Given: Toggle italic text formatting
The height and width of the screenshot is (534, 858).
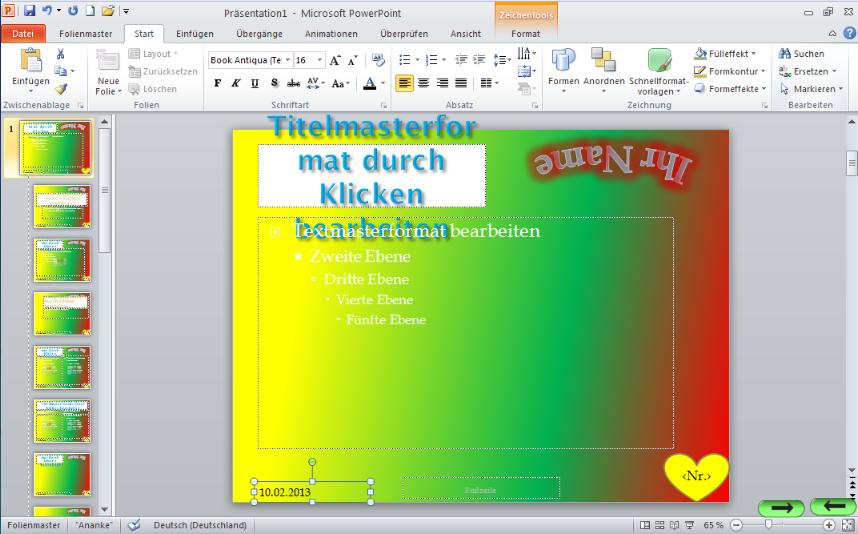Looking at the screenshot, I should click(236, 84).
